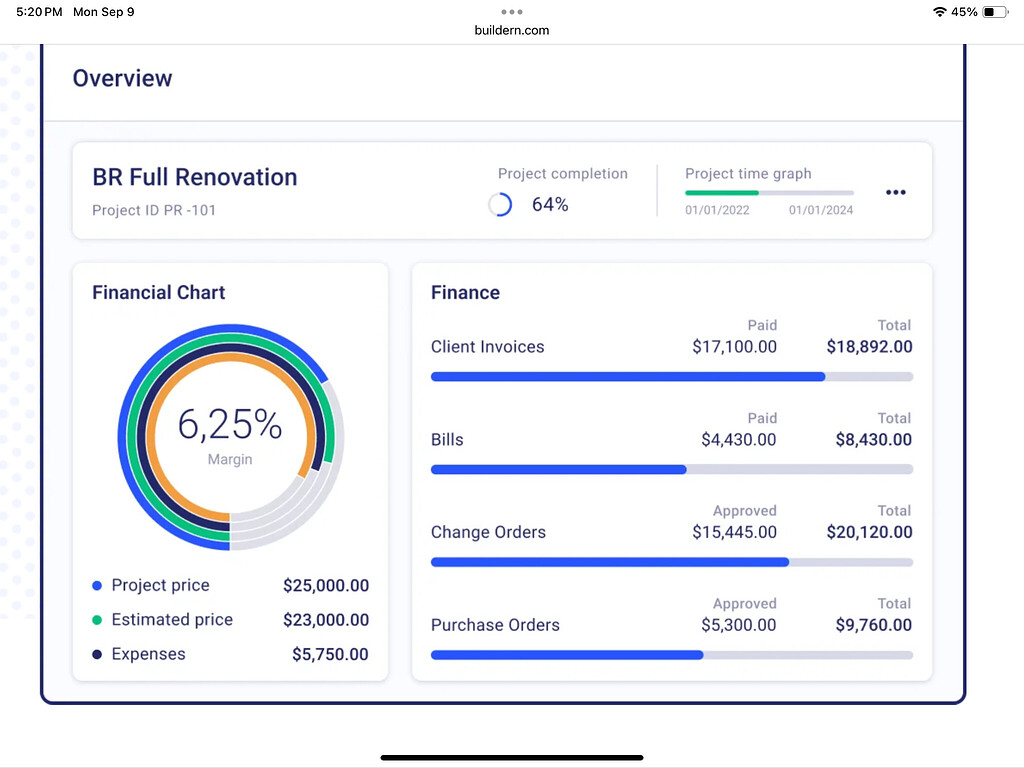The height and width of the screenshot is (768, 1024).
Task: Select the BR Full Renovation project title
Action: pos(195,177)
